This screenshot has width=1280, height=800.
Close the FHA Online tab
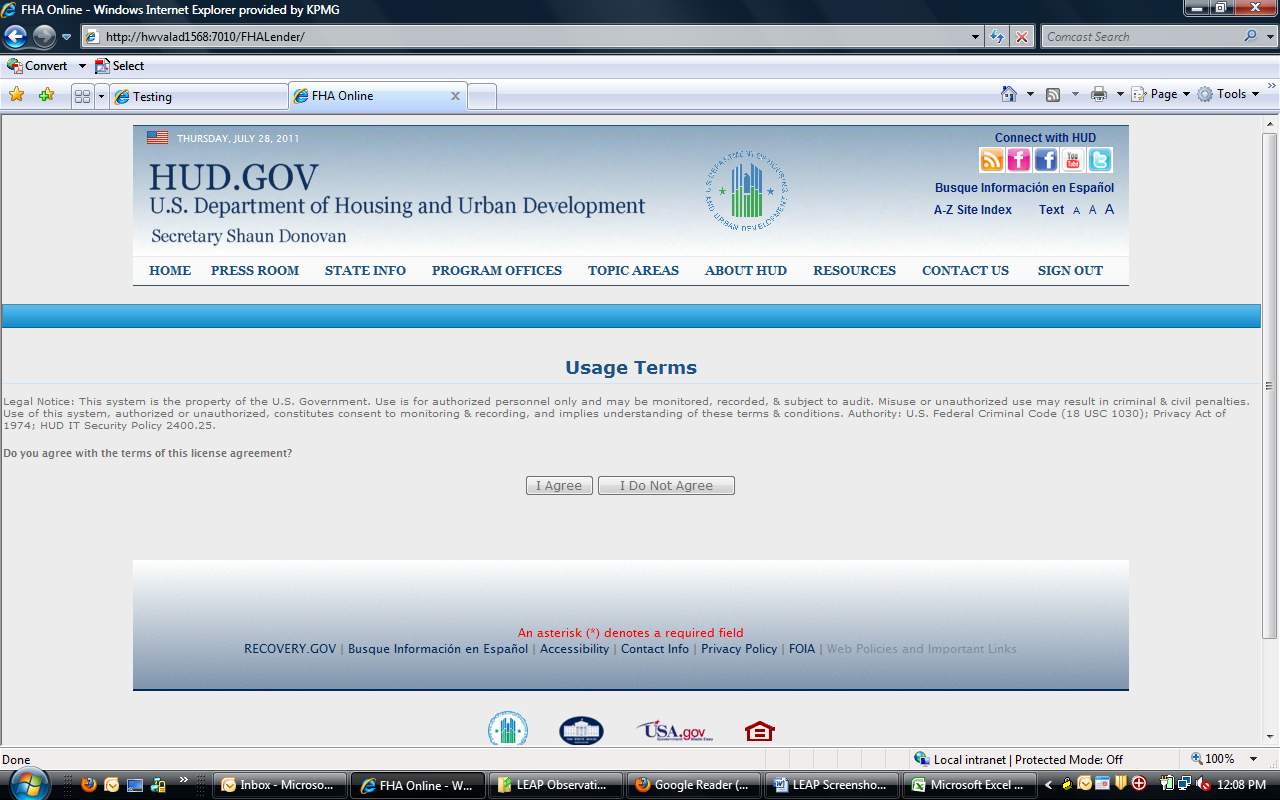[455, 96]
